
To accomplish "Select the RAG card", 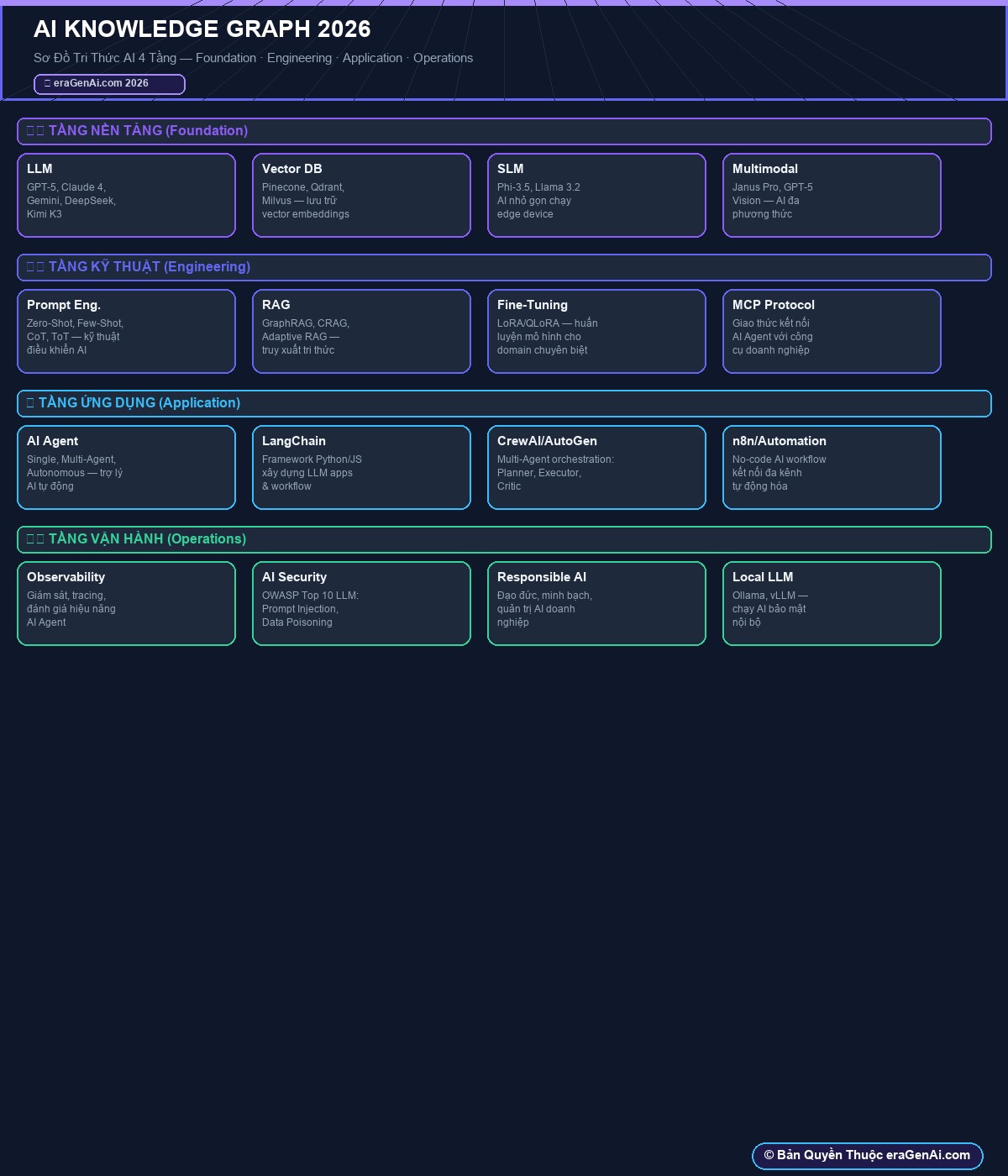I will tap(361, 332).
